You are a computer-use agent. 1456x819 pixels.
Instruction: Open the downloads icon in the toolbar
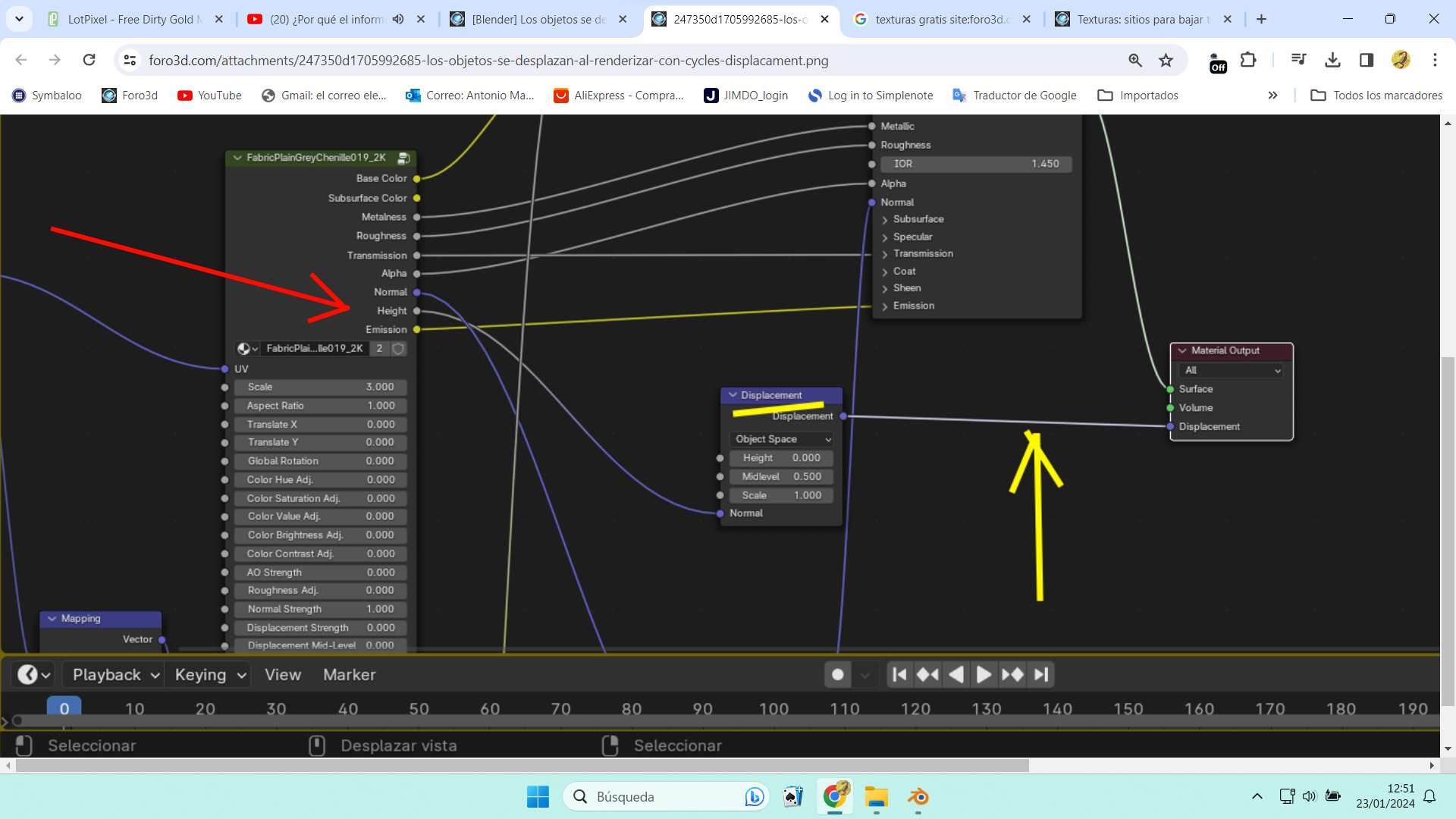pyautogui.click(x=1332, y=60)
